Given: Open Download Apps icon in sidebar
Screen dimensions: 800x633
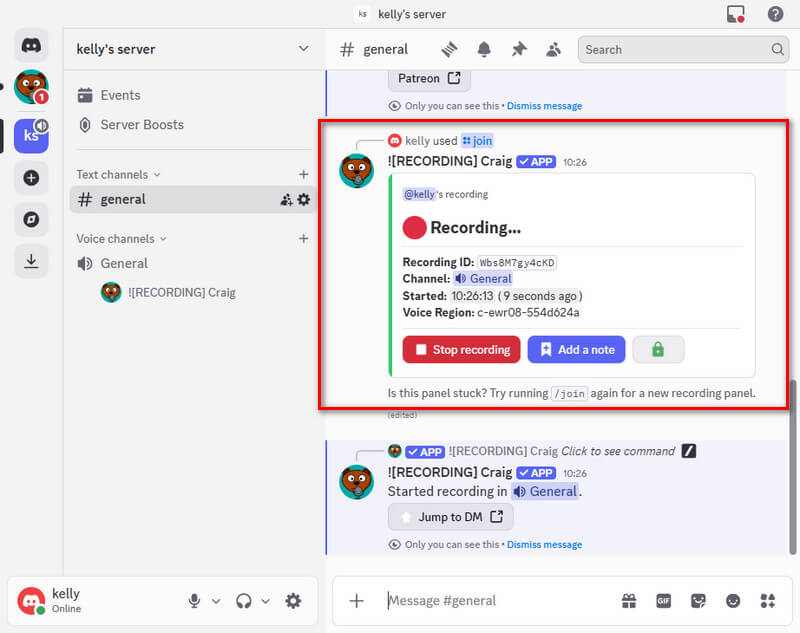Looking at the screenshot, I should coord(31,261).
